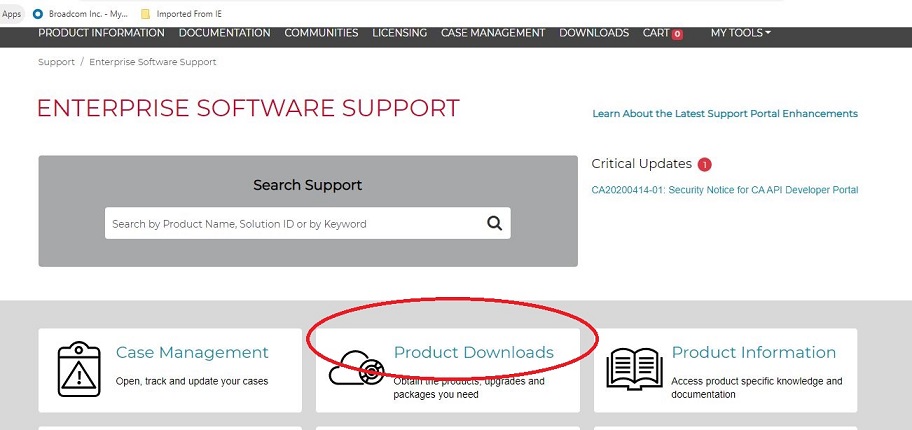Open the LICENSING menu item

coord(400,33)
